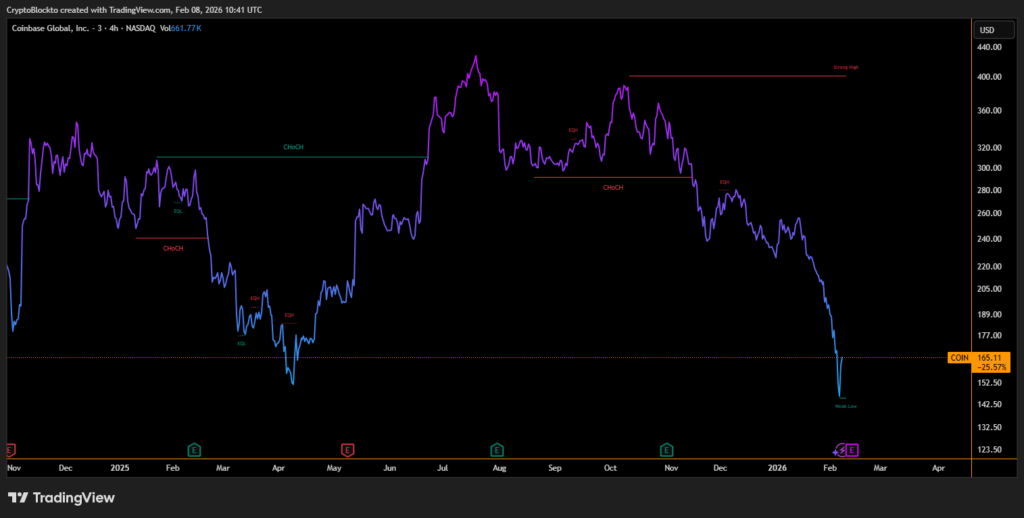Click the purple upcoming earnings E icon
1024x518 pixels.
[853, 449]
